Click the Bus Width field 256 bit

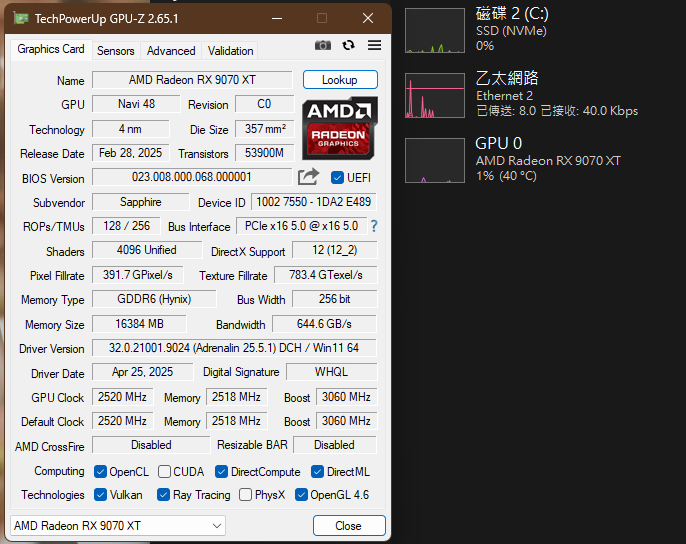tap(334, 299)
